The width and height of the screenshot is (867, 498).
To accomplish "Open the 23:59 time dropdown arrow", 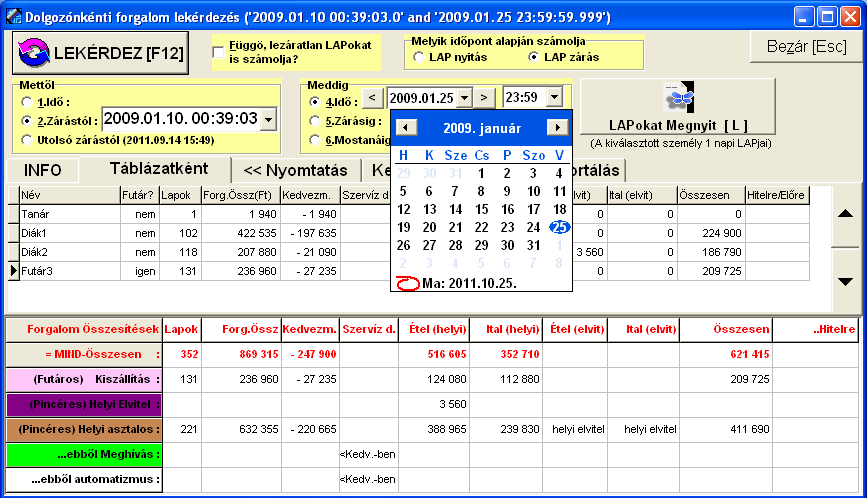I will click(x=554, y=98).
